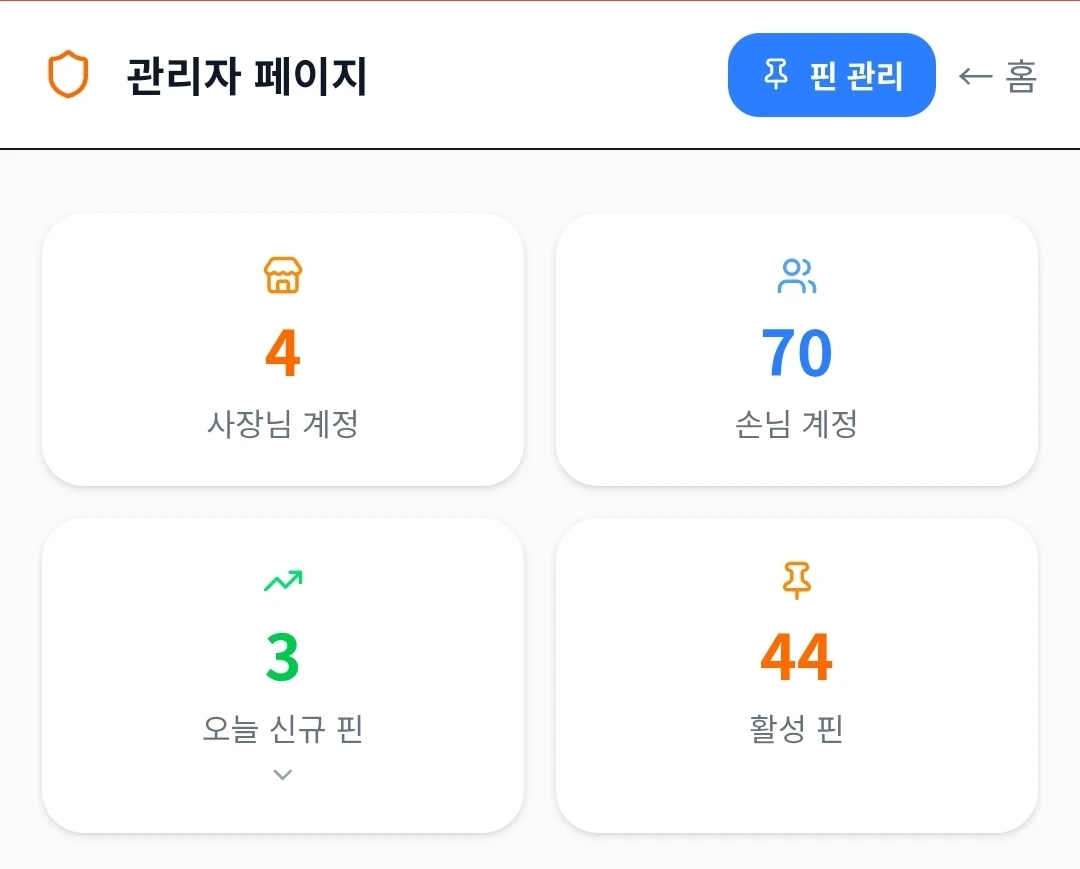Click the orange shield admin icon

click(68, 74)
